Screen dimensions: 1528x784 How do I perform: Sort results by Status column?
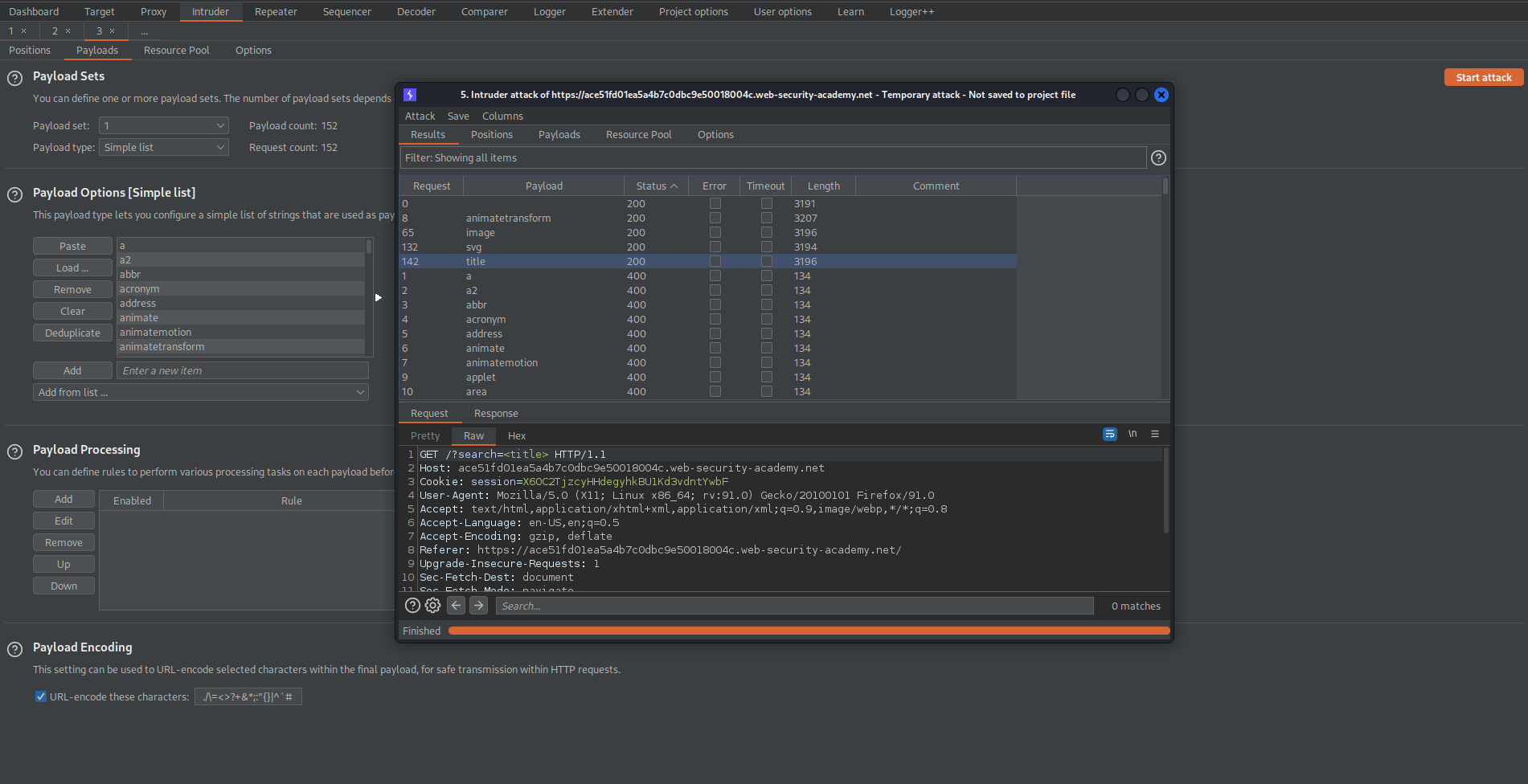coord(657,186)
